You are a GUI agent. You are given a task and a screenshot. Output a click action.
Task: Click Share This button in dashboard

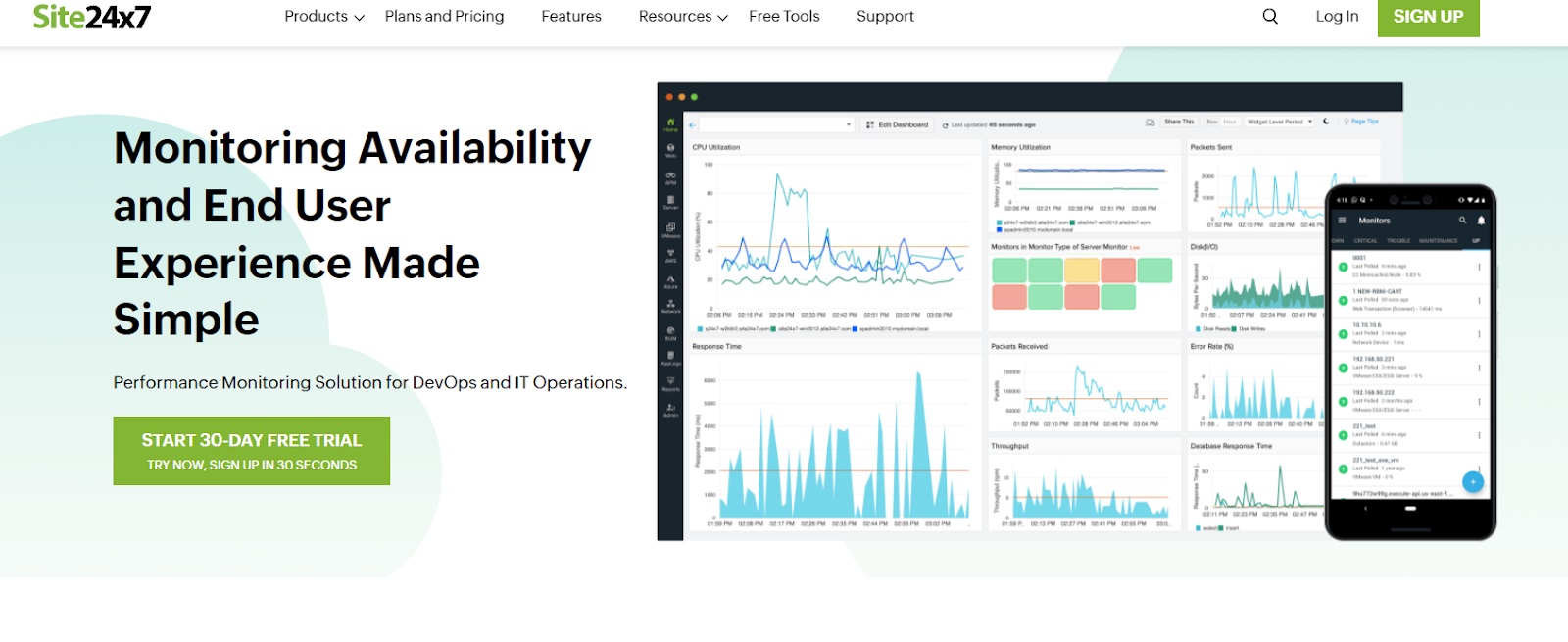[x=1178, y=122]
